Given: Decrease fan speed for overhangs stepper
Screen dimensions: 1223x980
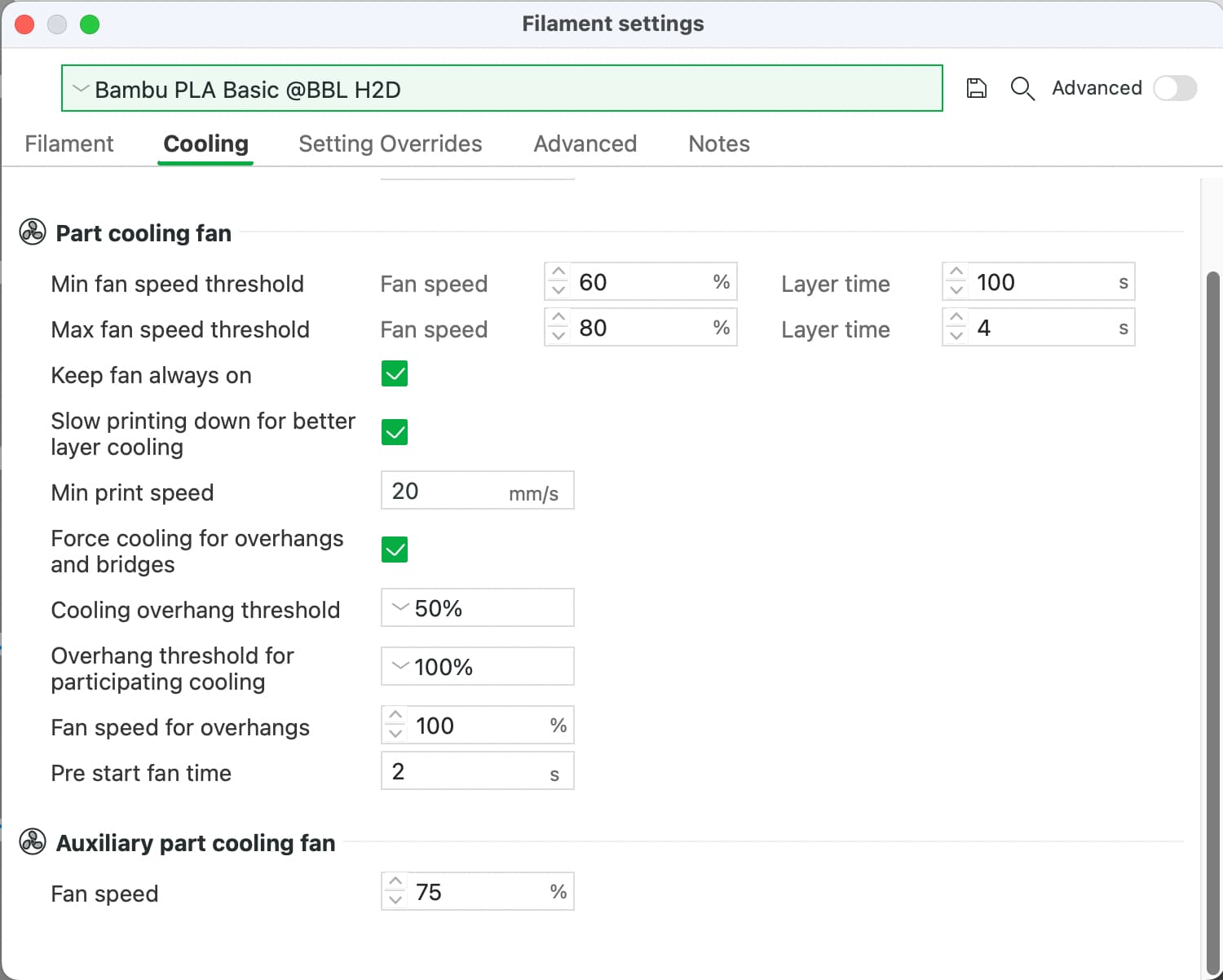Looking at the screenshot, I should click(x=395, y=734).
